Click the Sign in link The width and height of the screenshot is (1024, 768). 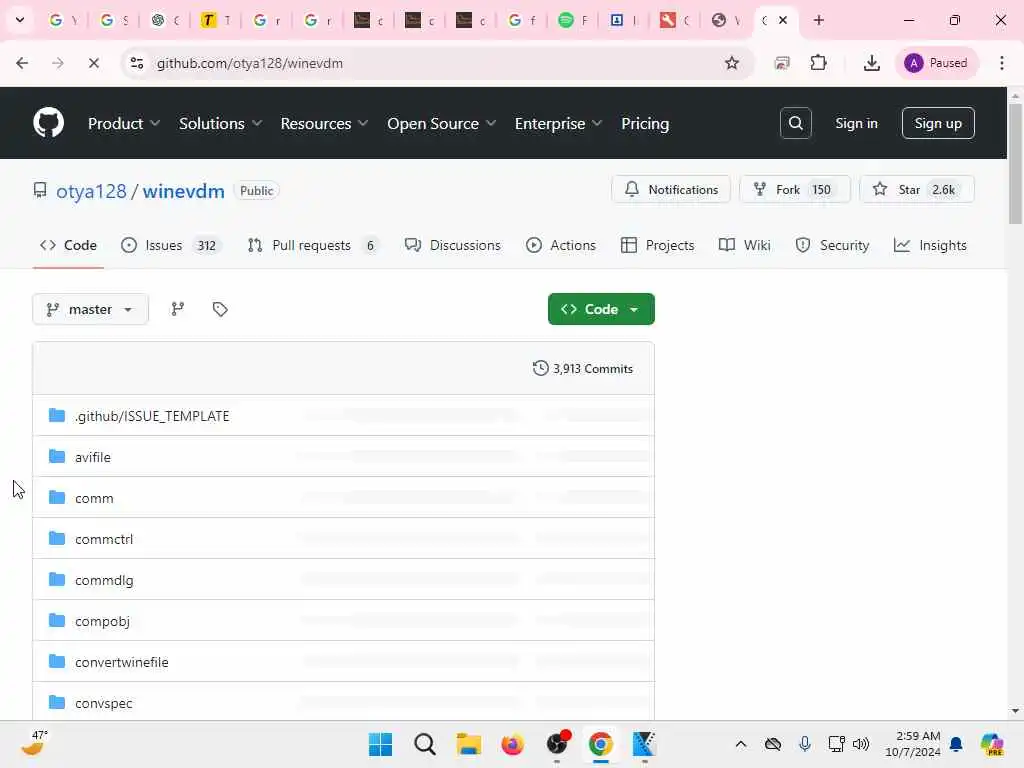coord(856,123)
